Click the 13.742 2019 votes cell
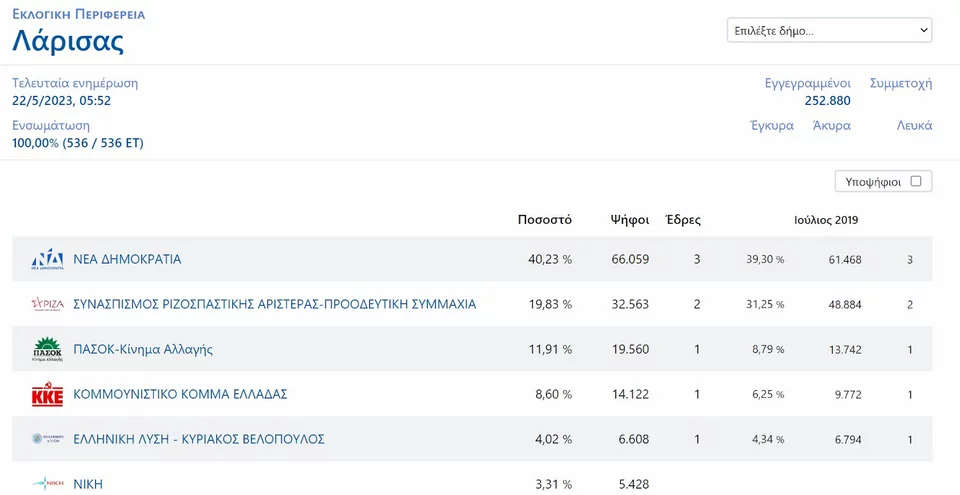Viewport: 960px width, 495px height. click(x=845, y=350)
